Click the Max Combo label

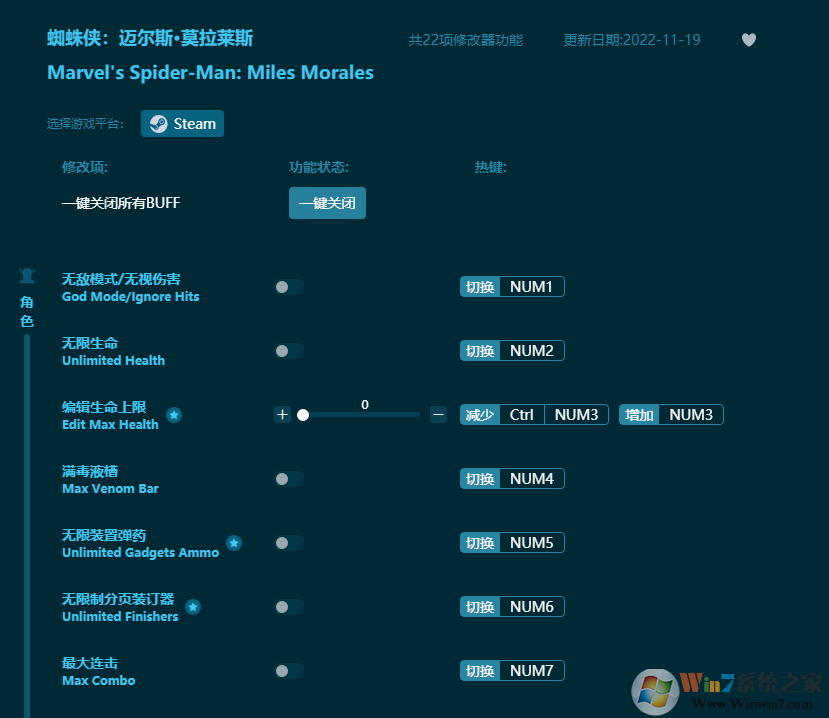[x=99, y=680]
